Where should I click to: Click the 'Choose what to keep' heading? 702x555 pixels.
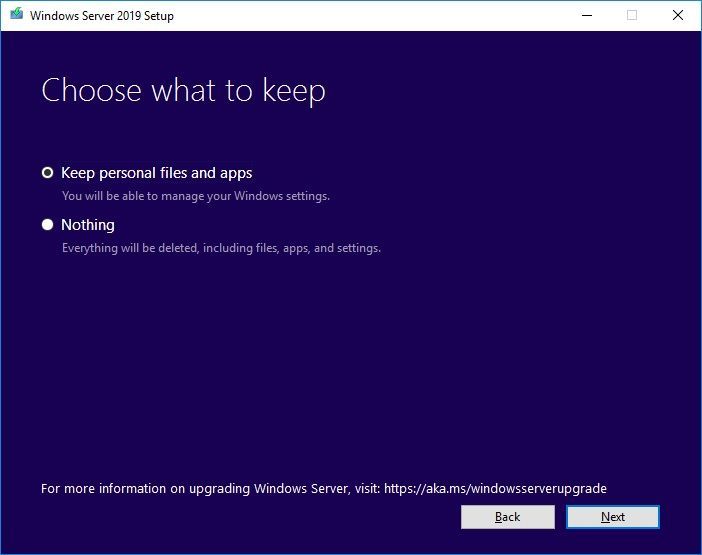(184, 91)
